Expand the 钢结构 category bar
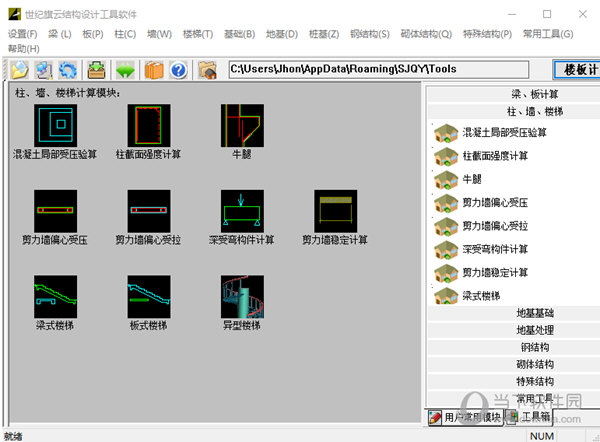600x442 pixels. point(512,347)
